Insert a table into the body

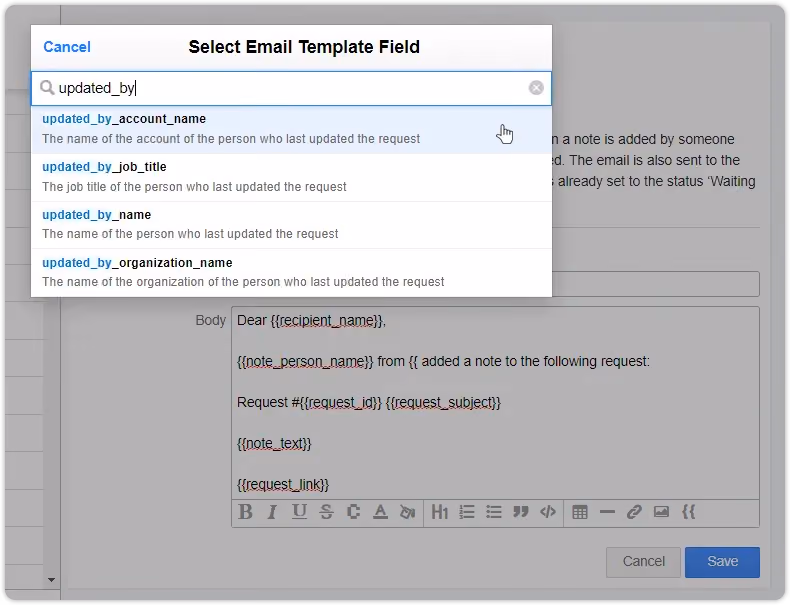[x=580, y=512]
